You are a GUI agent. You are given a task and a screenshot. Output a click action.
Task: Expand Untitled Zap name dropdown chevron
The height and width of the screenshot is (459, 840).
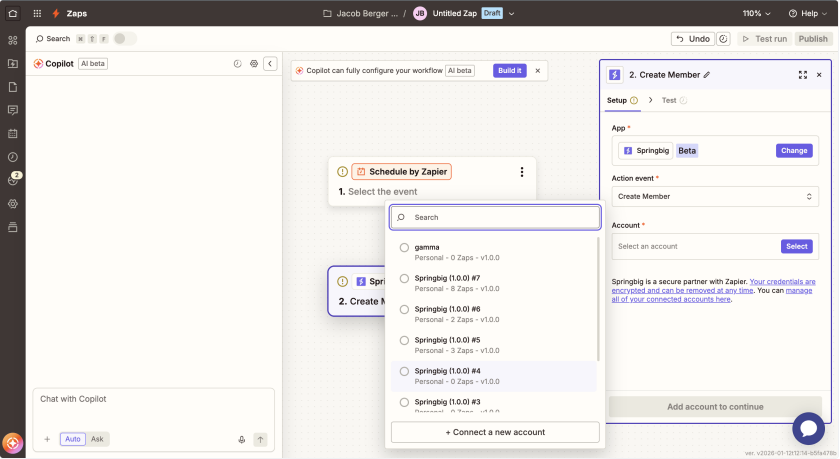(x=512, y=14)
